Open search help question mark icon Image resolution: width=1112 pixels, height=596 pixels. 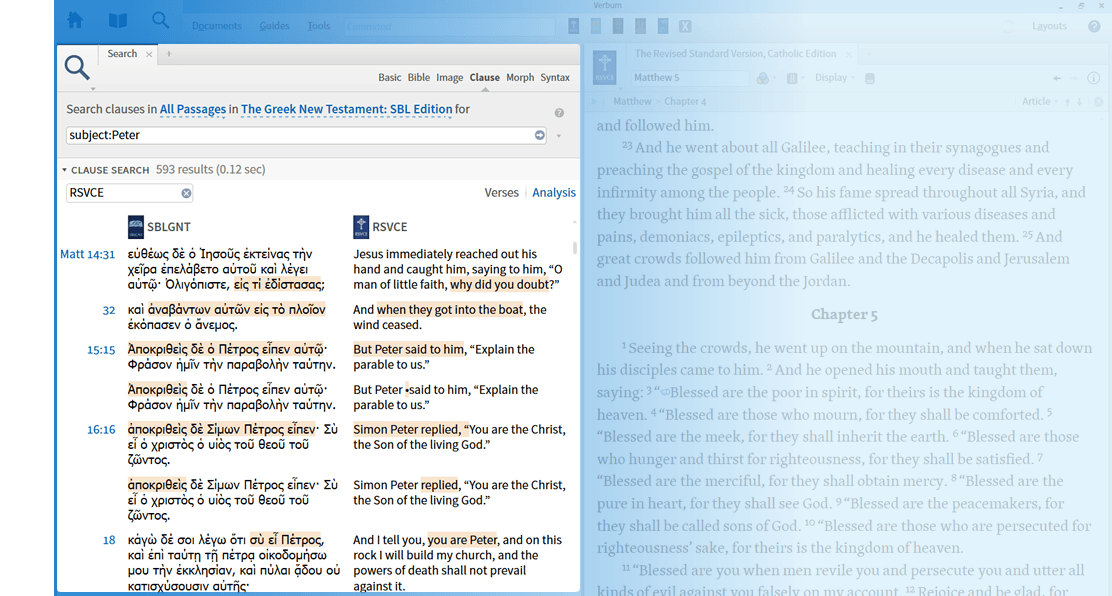pyautogui.click(x=559, y=113)
